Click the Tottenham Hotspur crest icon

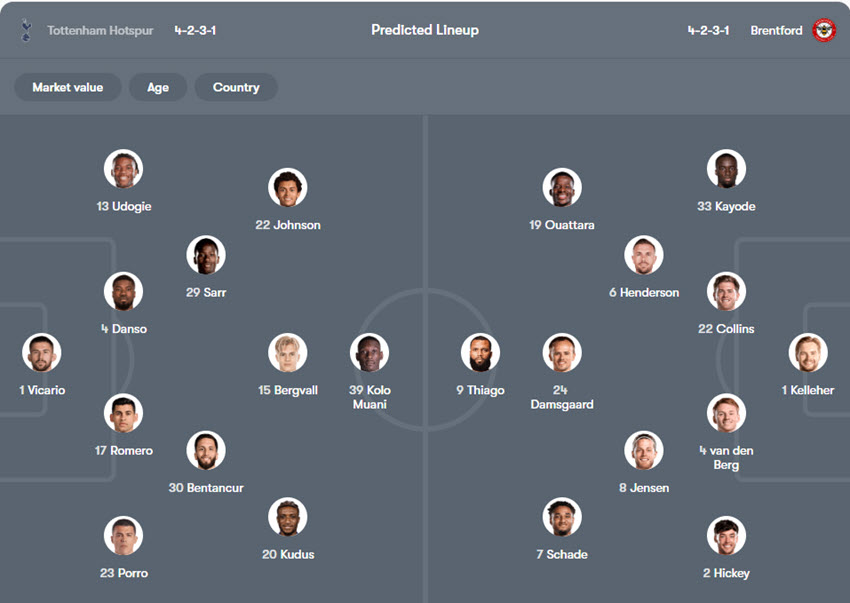pos(25,30)
